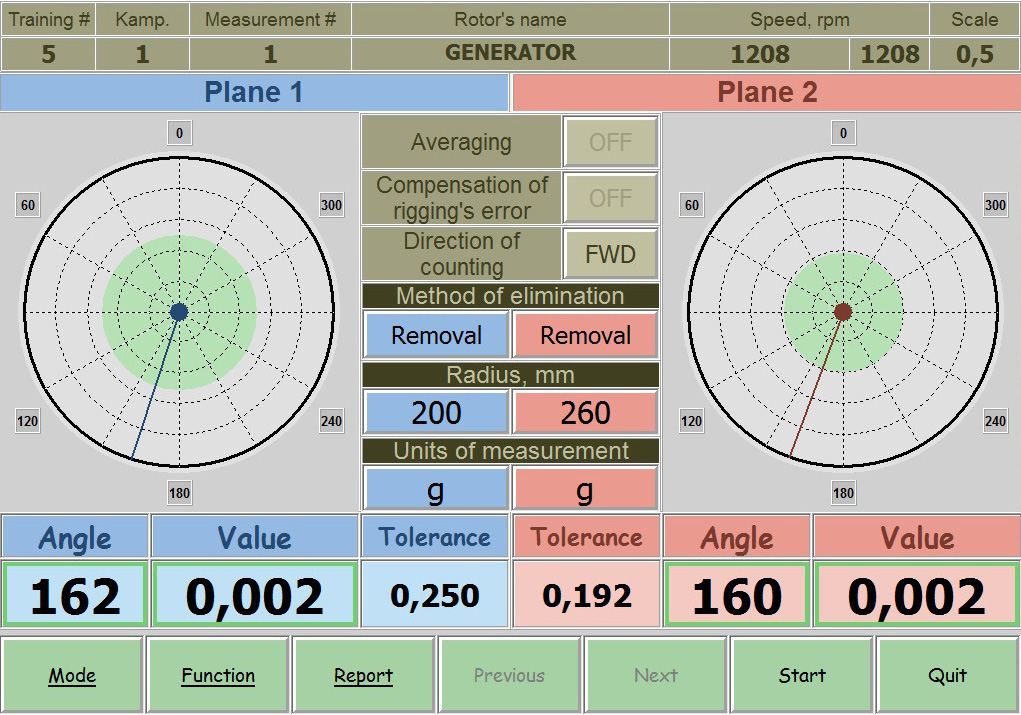This screenshot has width=1021, height=715.
Task: Open the Report menu
Action: tap(363, 675)
